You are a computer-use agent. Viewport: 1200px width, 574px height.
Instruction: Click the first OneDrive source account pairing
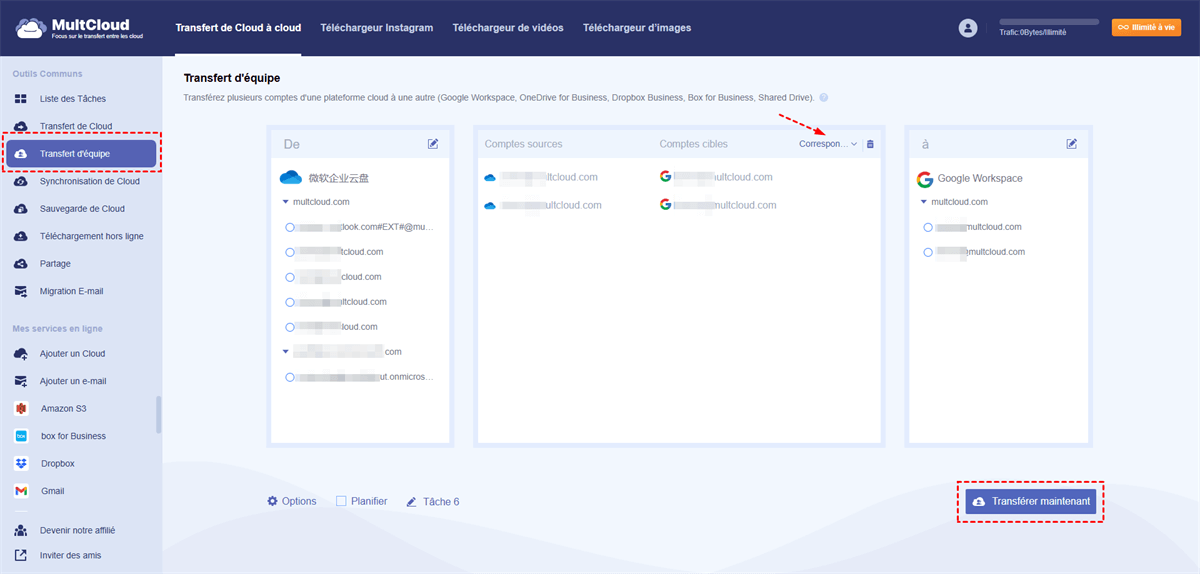[x=541, y=177]
